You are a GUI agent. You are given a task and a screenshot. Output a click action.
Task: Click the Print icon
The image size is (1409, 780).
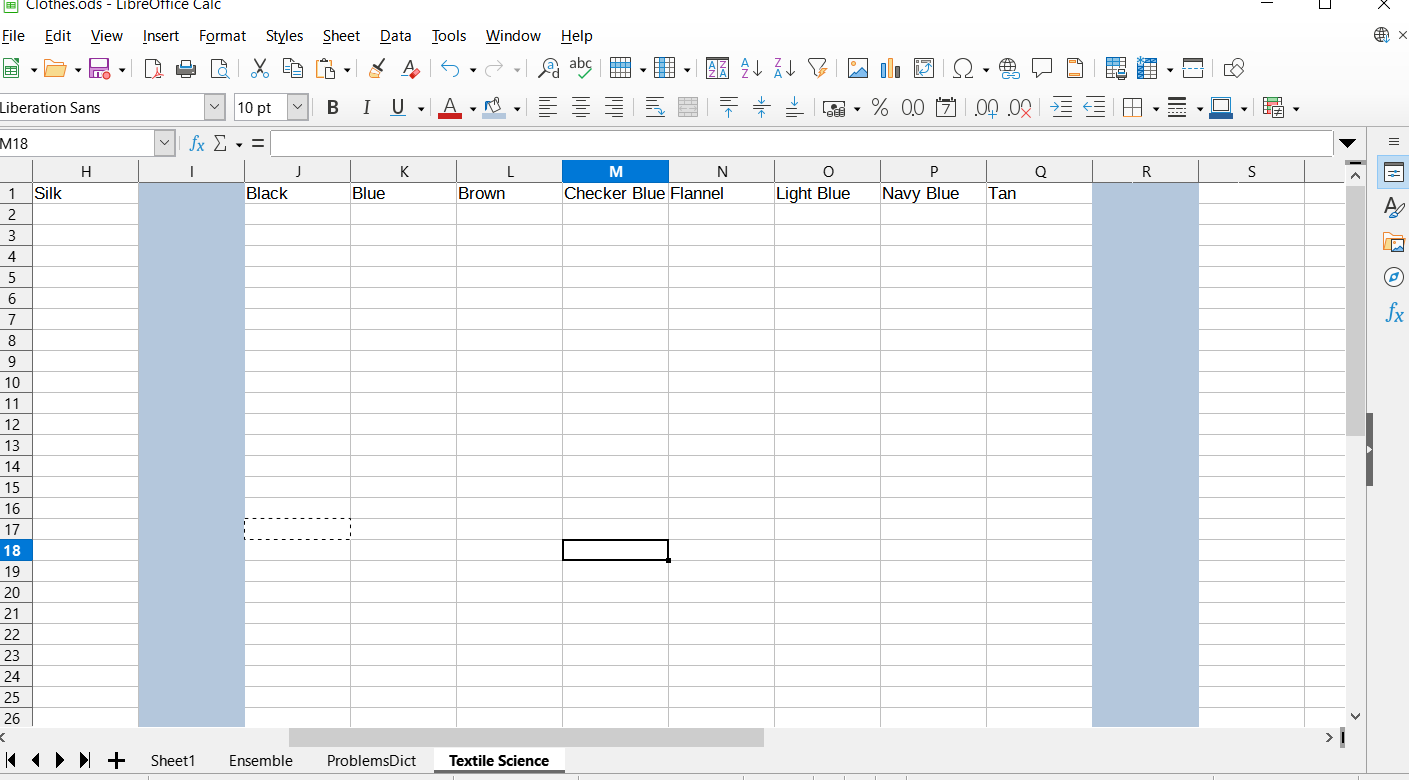click(186, 68)
